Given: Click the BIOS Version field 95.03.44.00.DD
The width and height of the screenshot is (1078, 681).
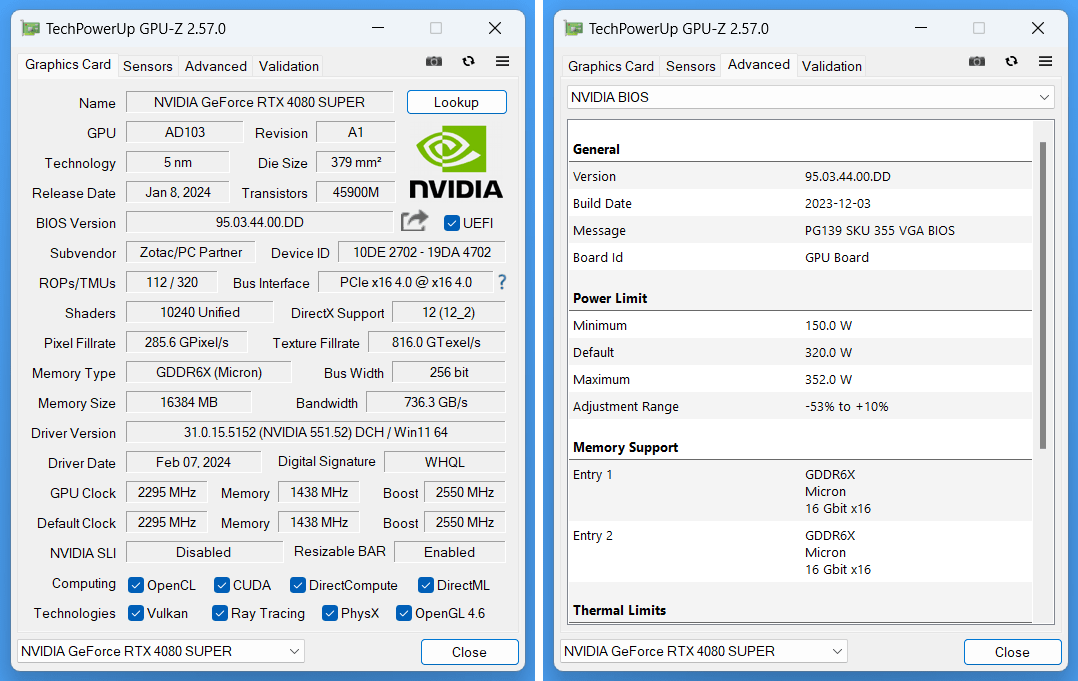Looking at the screenshot, I should (259, 222).
